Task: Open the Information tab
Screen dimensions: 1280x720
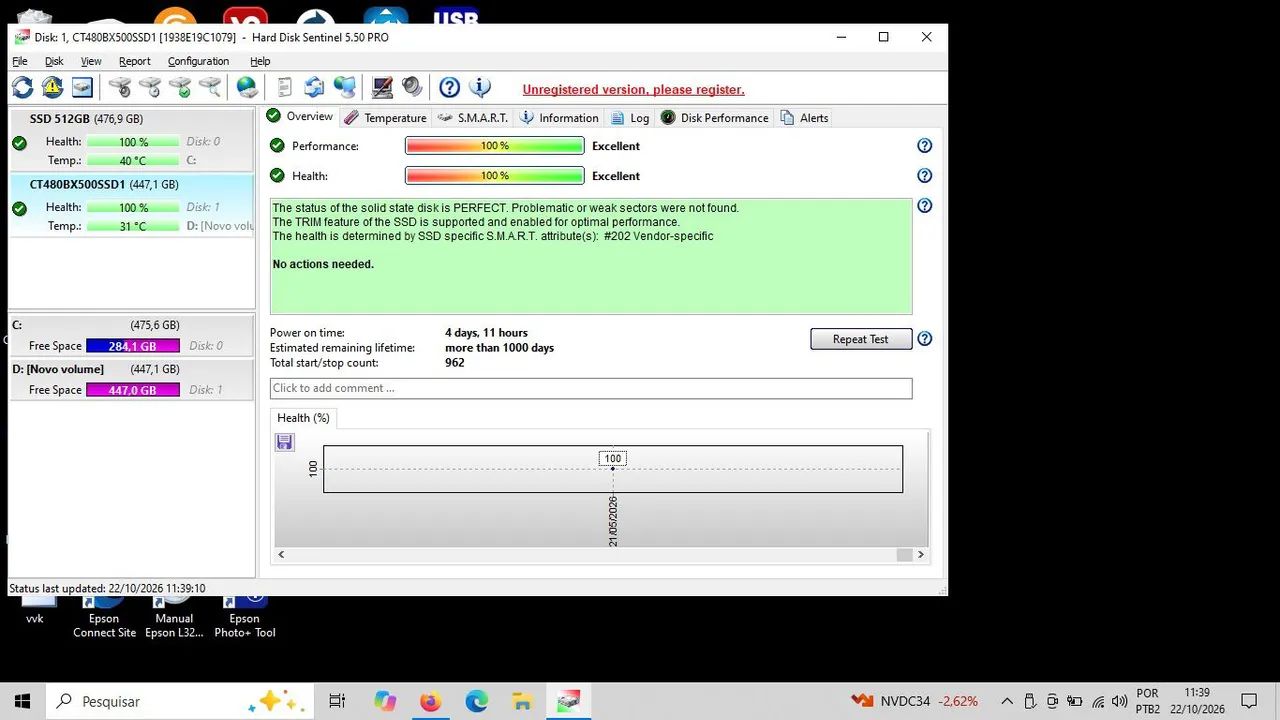Action: coord(559,118)
